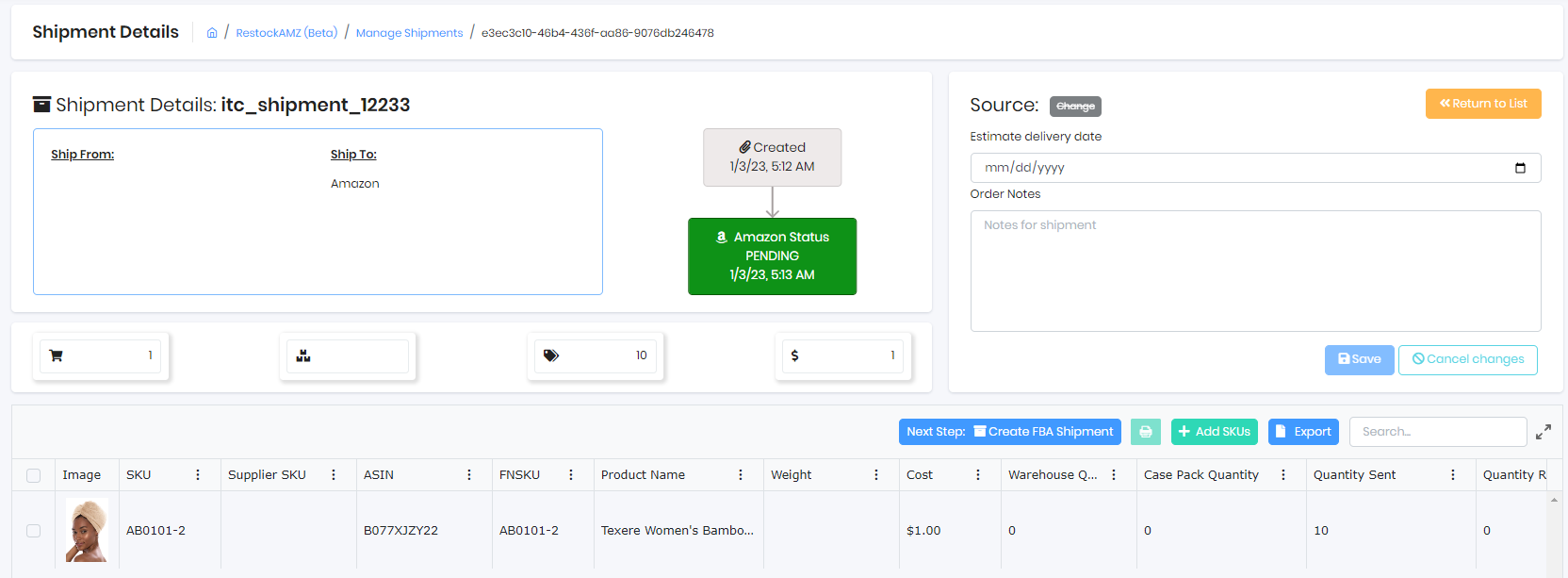Click the Texere Women's Bambo... product cell
The height and width of the screenshot is (578, 1568).
[x=678, y=531]
